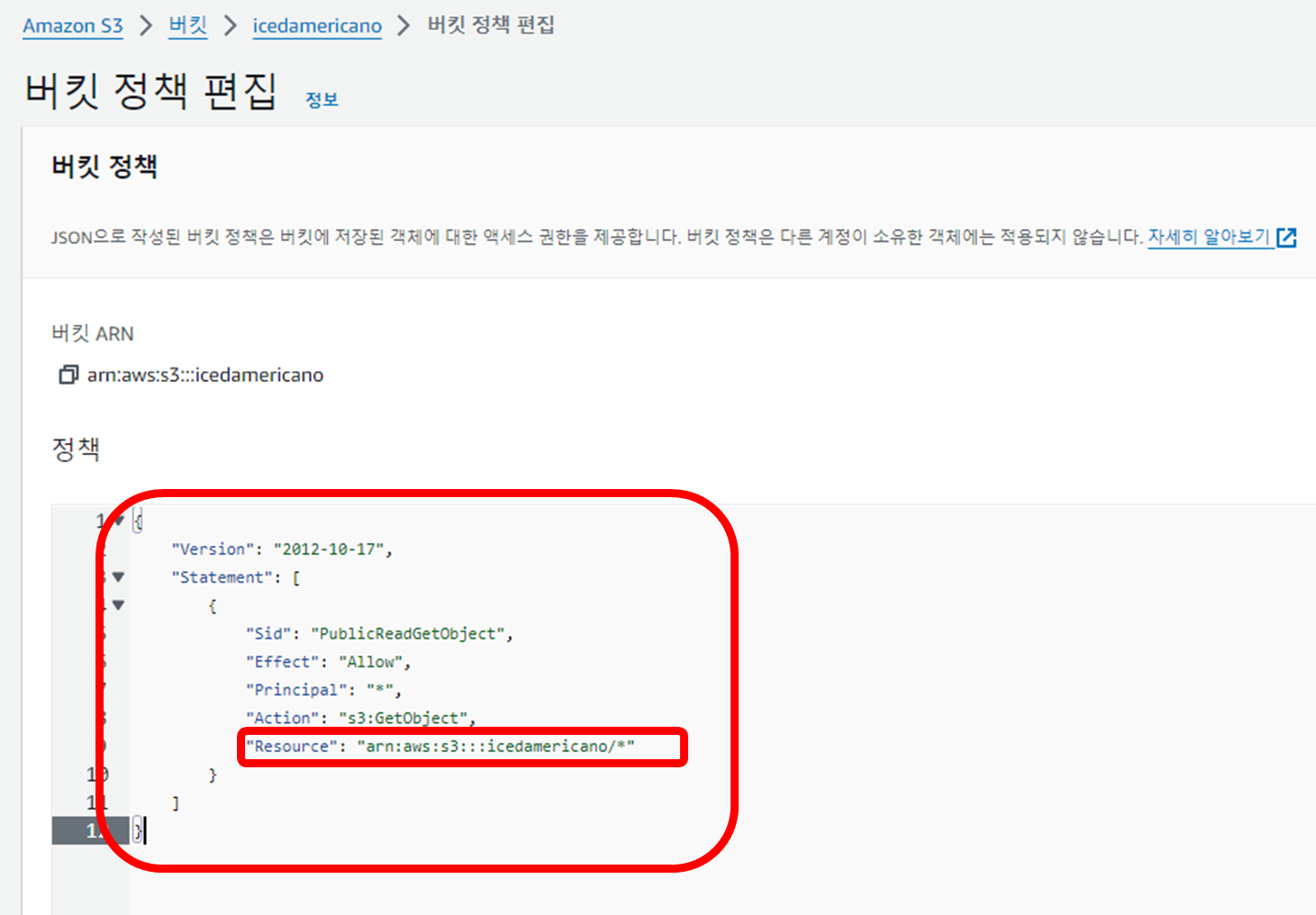
Task: Click the "Effect": "Allow" line
Action: 328,662
